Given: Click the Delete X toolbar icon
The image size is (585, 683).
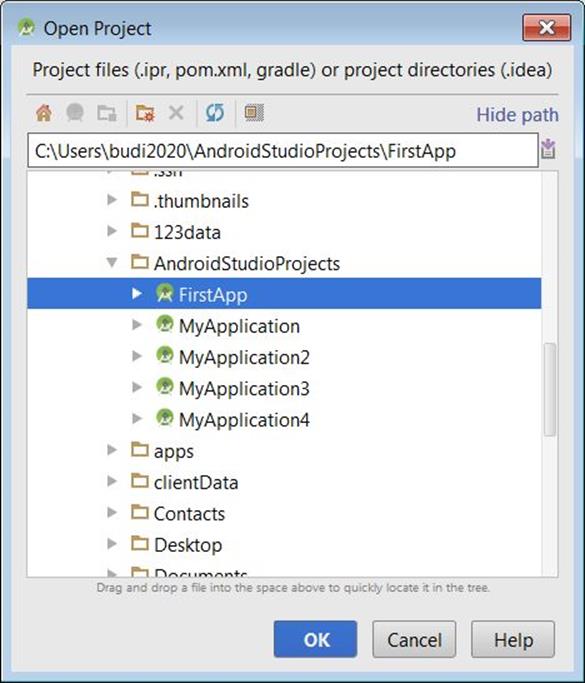Looking at the screenshot, I should (176, 113).
